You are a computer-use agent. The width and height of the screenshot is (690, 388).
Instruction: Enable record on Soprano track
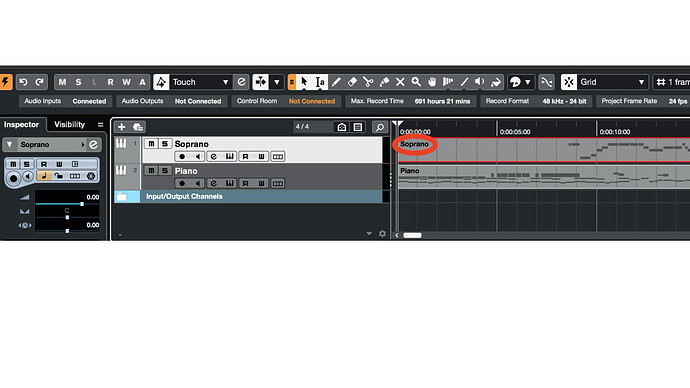tap(182, 157)
